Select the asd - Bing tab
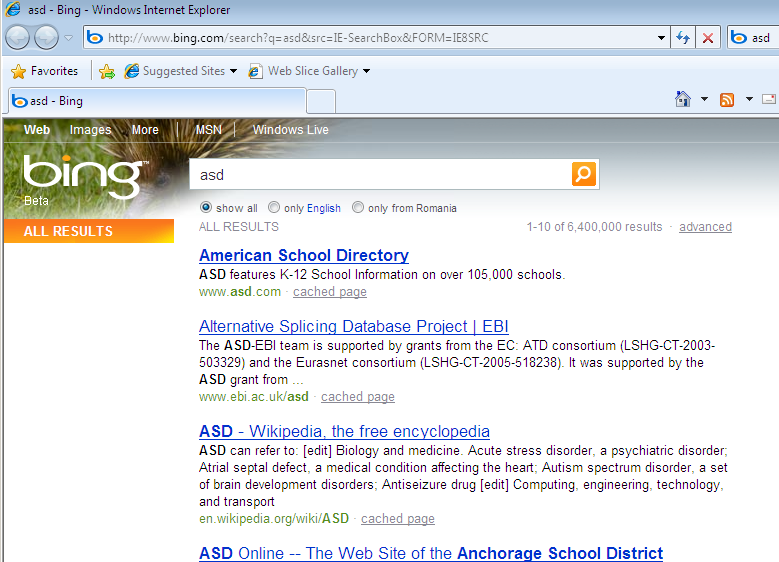Viewport: 779px width, 562px height. (157, 101)
